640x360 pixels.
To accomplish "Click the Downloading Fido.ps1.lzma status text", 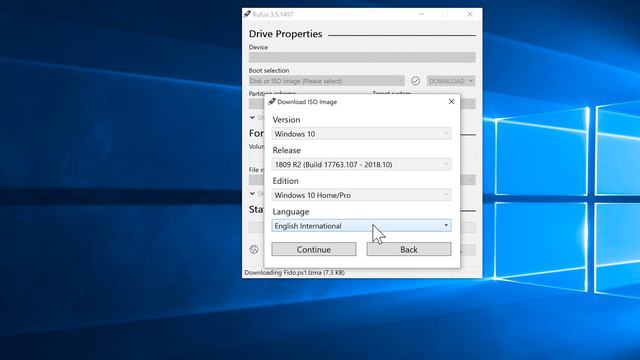I will 294,272.
